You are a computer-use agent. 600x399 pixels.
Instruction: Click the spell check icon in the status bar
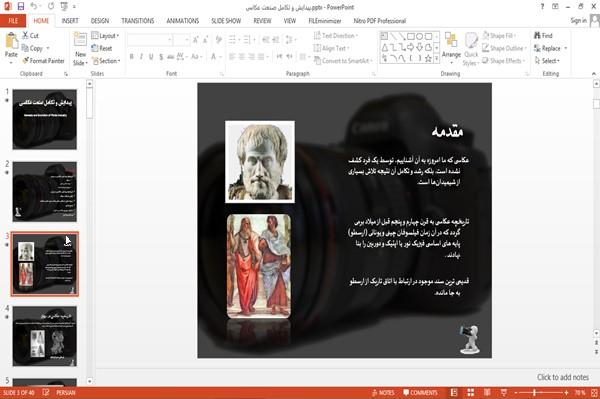point(46,392)
